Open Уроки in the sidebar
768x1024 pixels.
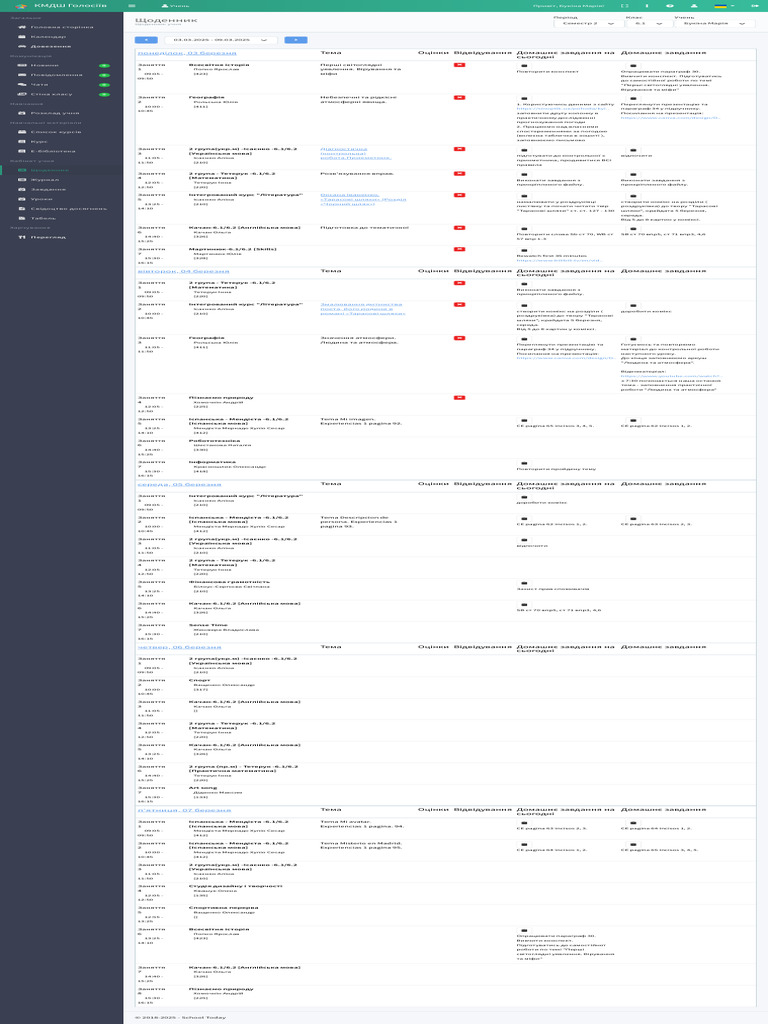(x=61, y=199)
